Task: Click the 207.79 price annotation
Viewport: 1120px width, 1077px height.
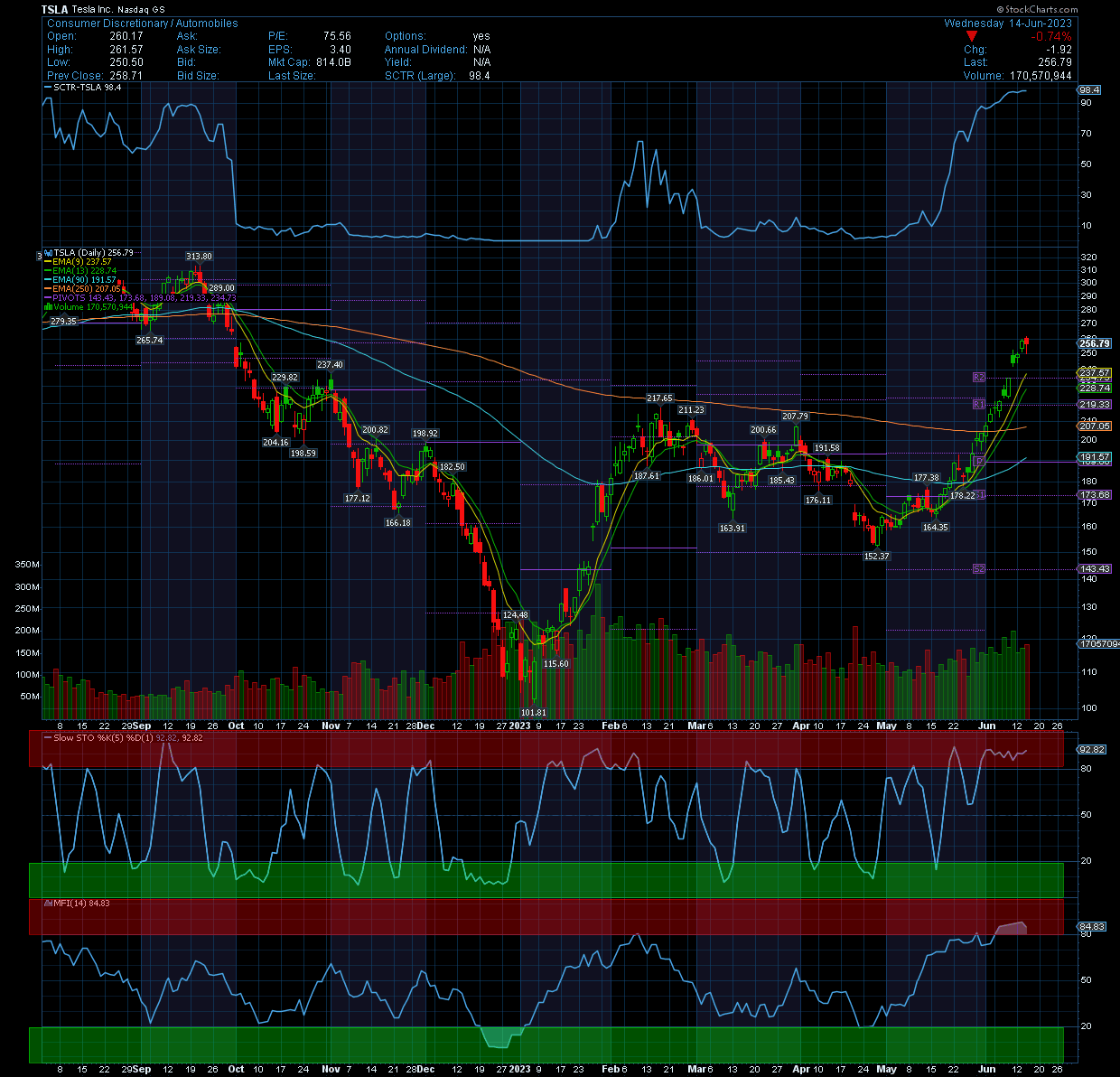Action: (795, 417)
